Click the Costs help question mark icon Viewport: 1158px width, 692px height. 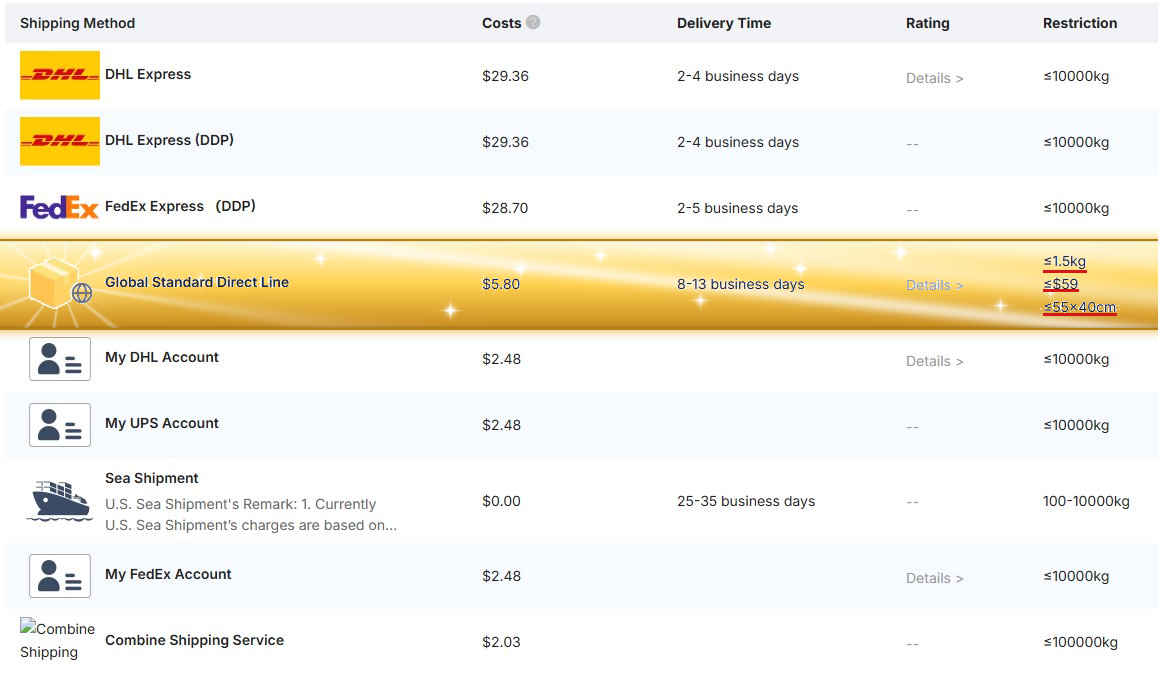(532, 22)
